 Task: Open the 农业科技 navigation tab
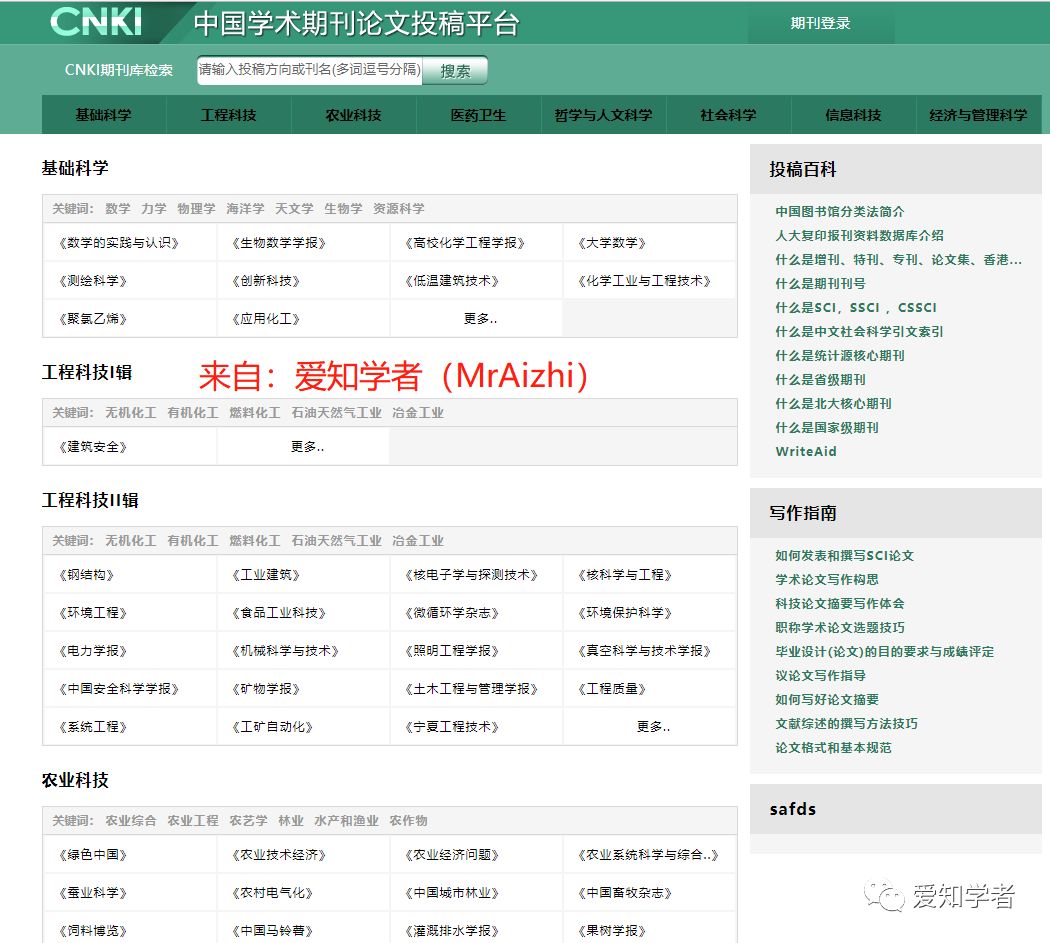coord(354,115)
